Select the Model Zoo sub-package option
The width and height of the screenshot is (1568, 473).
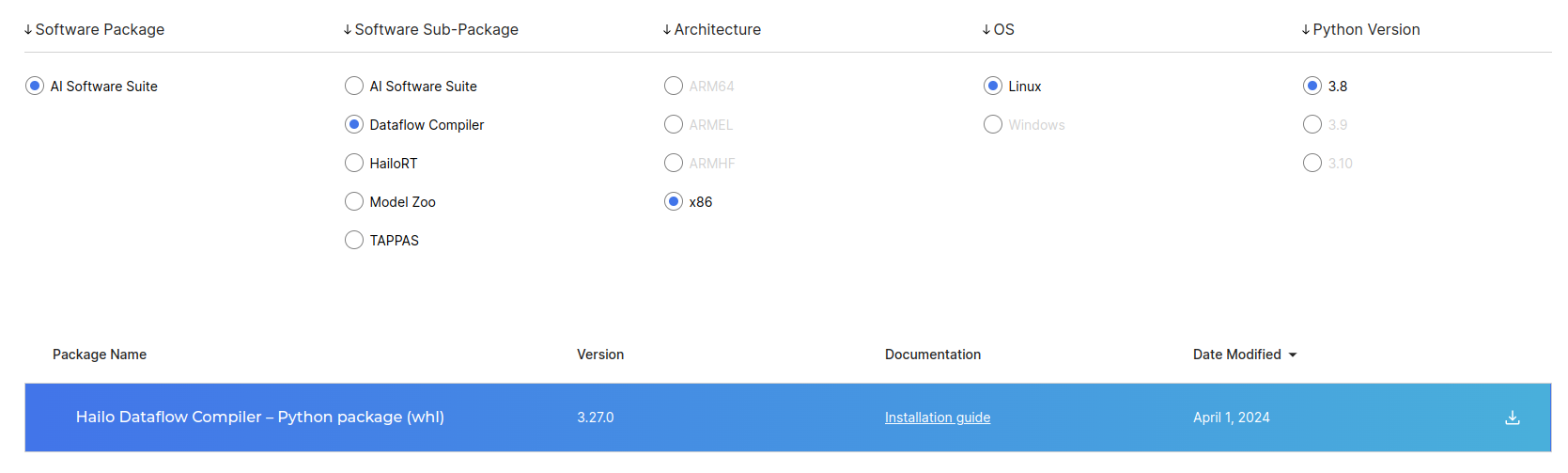tap(354, 202)
